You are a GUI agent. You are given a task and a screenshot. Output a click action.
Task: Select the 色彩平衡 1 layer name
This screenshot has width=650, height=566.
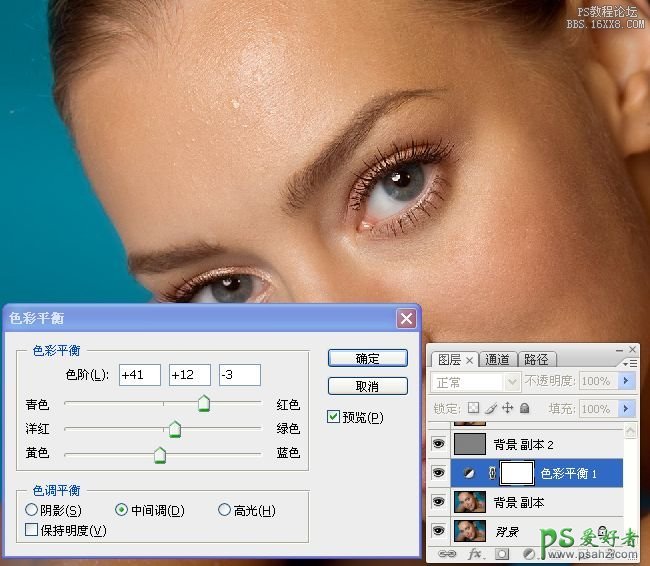coord(568,474)
